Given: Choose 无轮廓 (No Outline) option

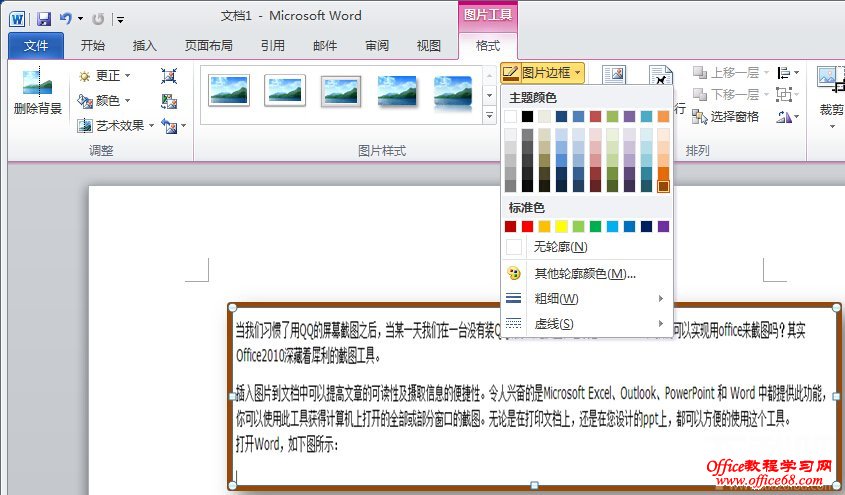Looking at the screenshot, I should [x=561, y=247].
